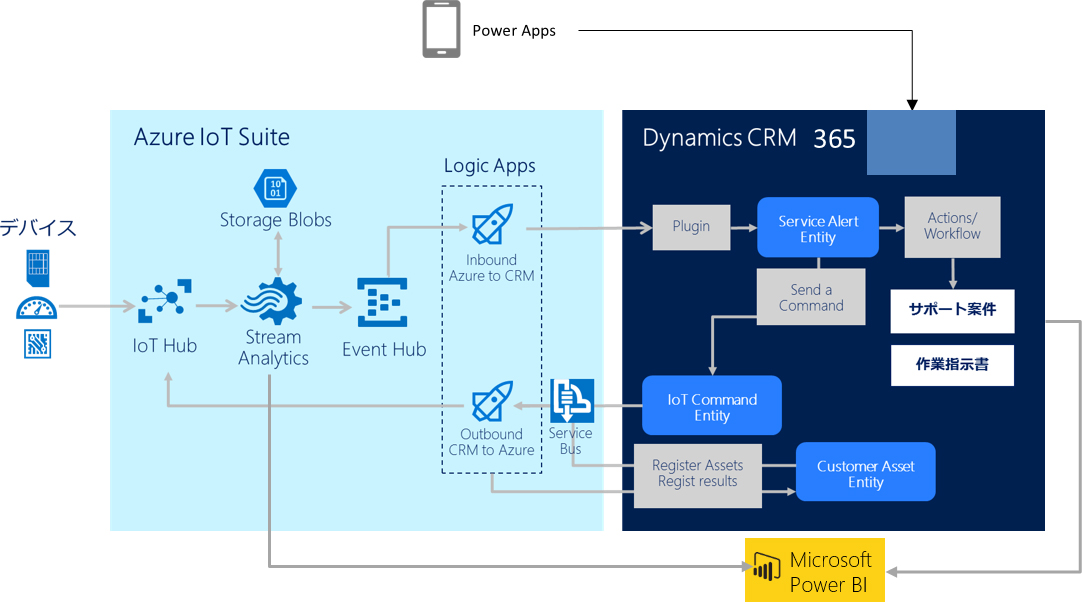Select the Stream Analytics gear icon

click(x=272, y=301)
